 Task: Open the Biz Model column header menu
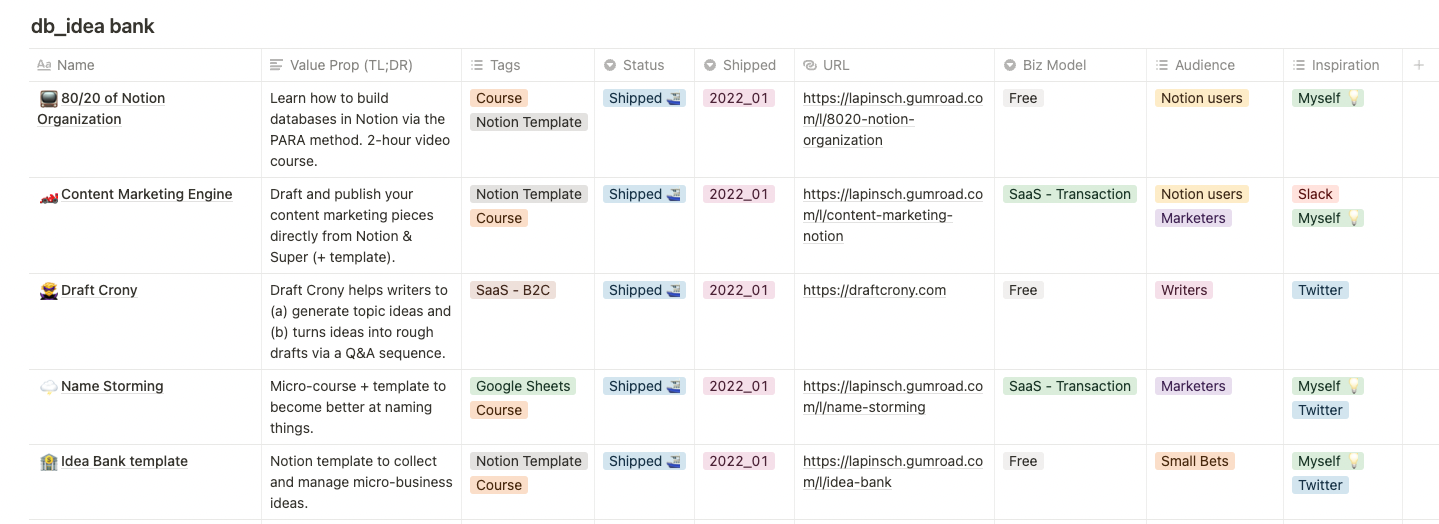point(1054,65)
